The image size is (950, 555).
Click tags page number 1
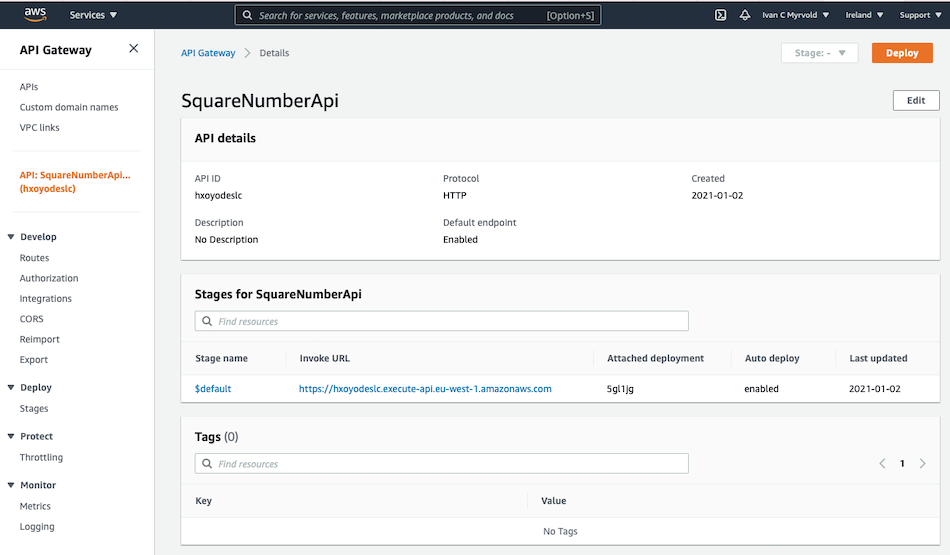click(902, 464)
